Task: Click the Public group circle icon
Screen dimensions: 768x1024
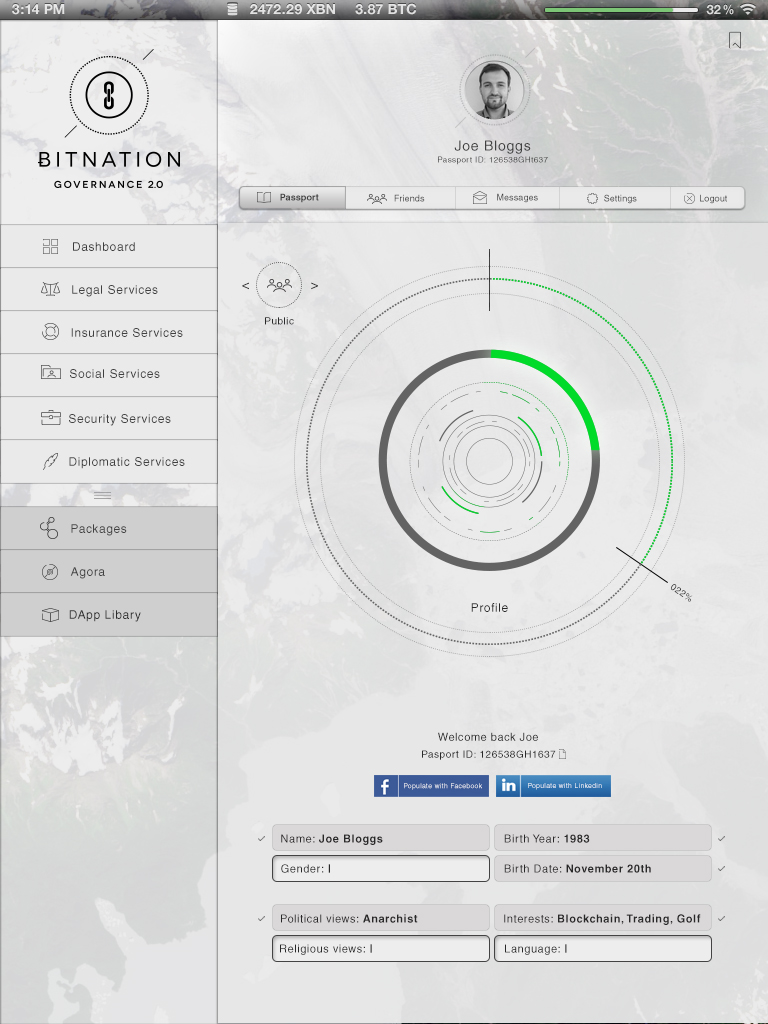Action: coord(279,286)
